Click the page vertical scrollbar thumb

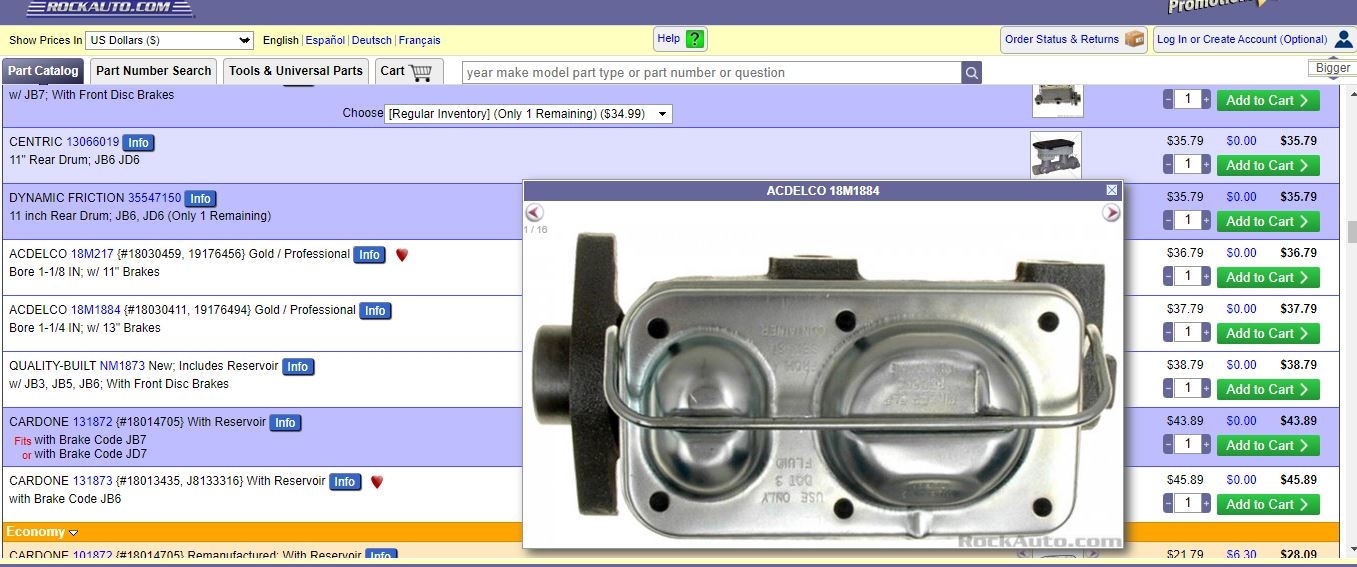tap(1351, 232)
